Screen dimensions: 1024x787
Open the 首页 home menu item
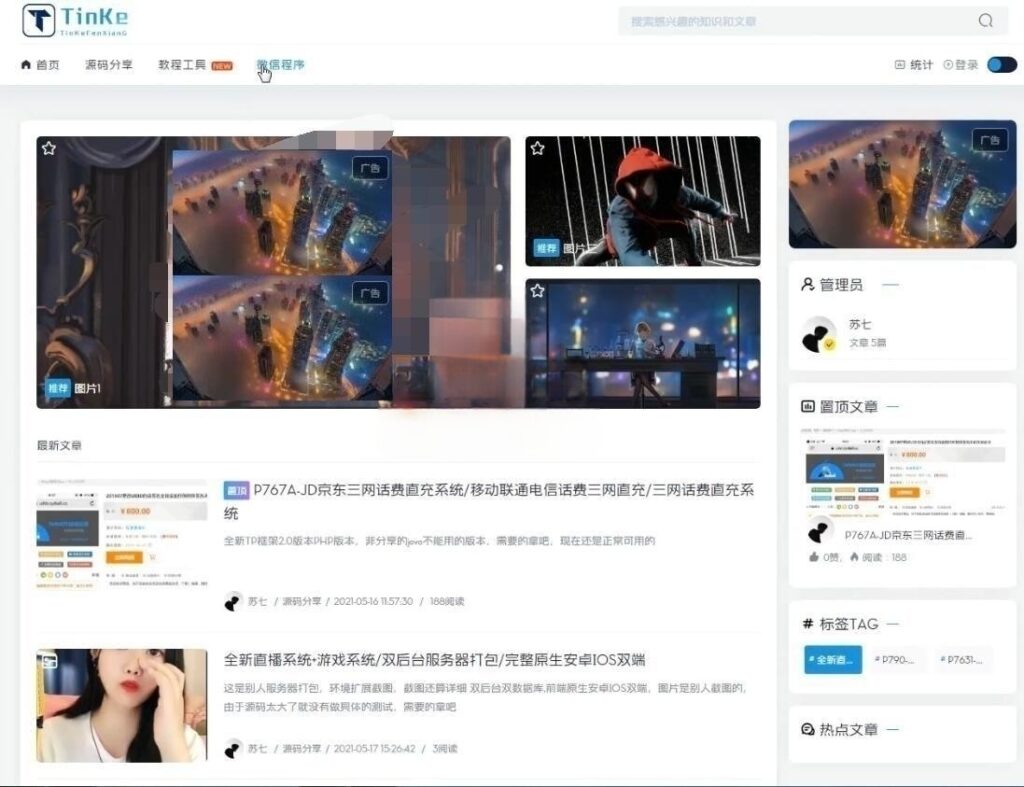[x=40, y=65]
